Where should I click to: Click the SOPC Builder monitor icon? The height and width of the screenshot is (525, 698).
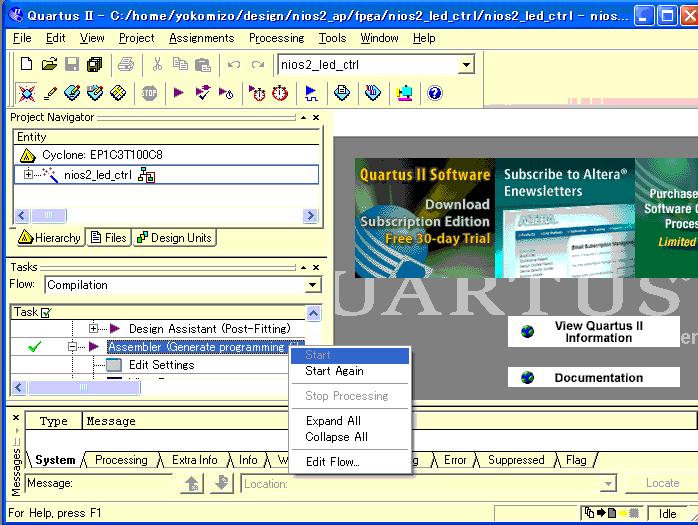pos(404,93)
